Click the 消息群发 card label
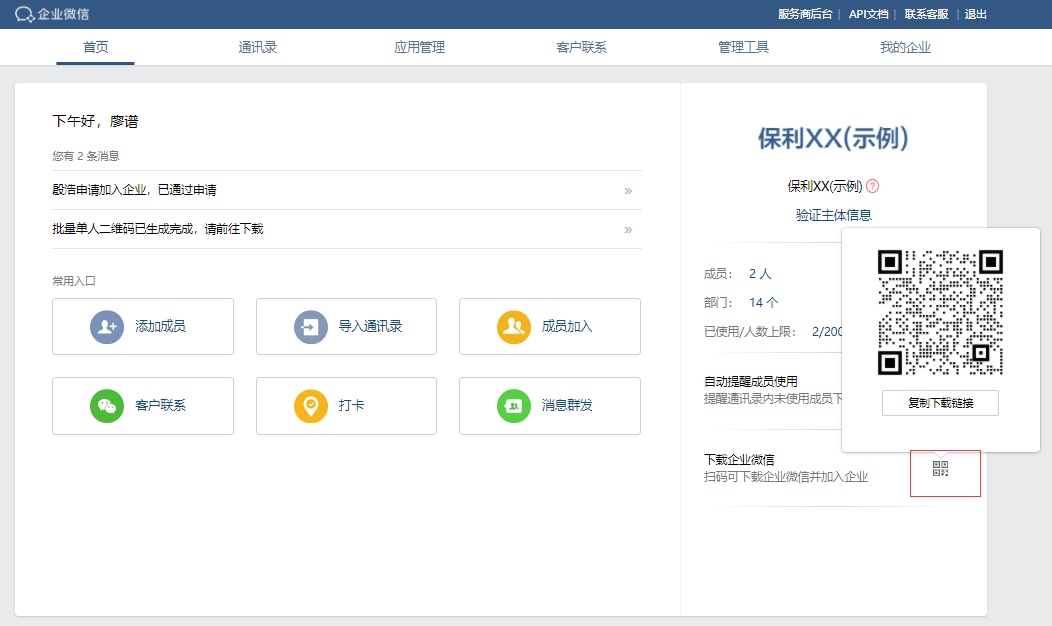This screenshot has width=1052, height=626. [x=567, y=405]
